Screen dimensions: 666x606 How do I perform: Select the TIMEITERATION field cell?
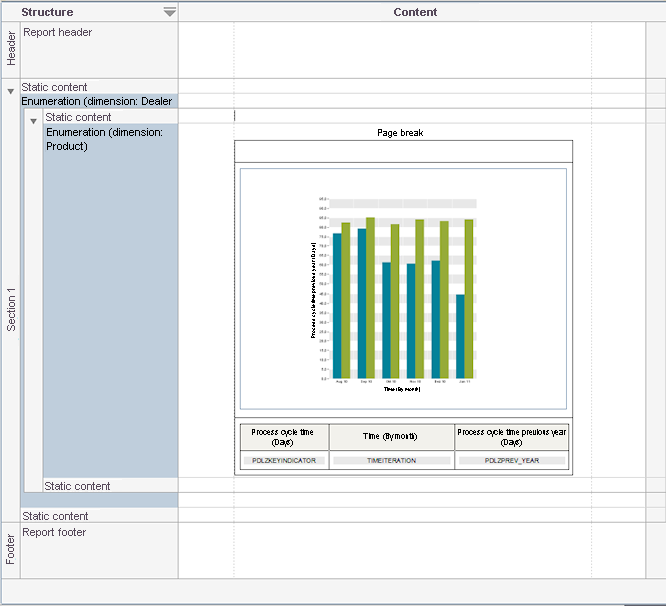[x=391, y=460]
